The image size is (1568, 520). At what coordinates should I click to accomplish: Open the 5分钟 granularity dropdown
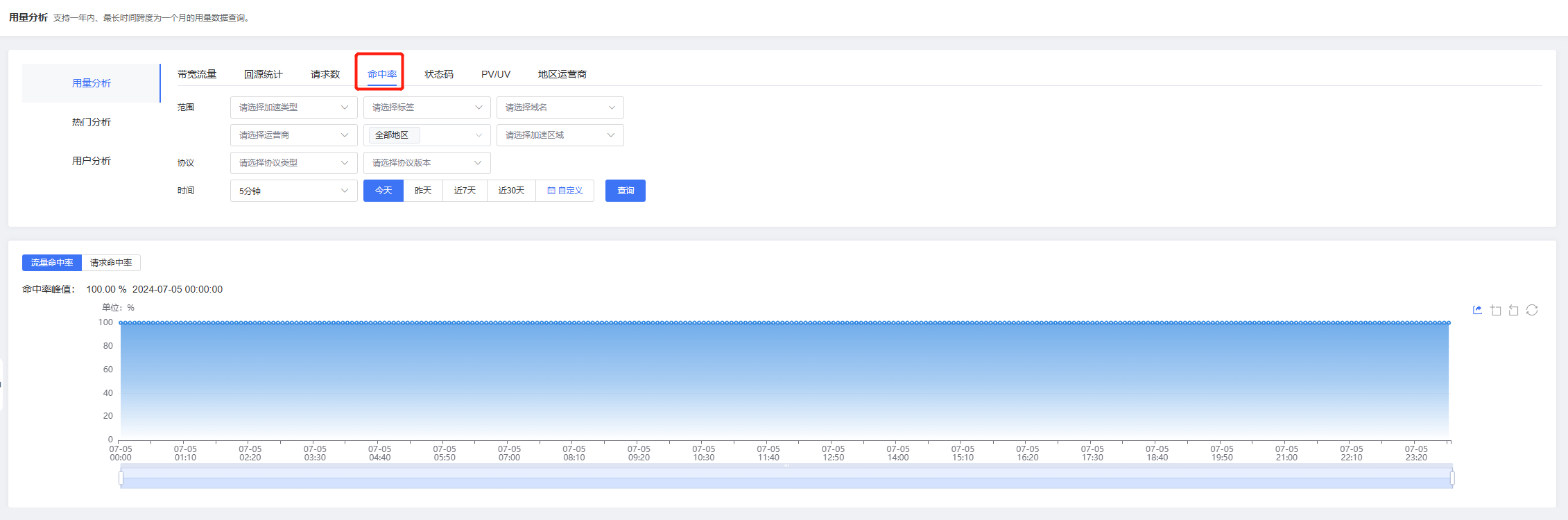pos(294,191)
